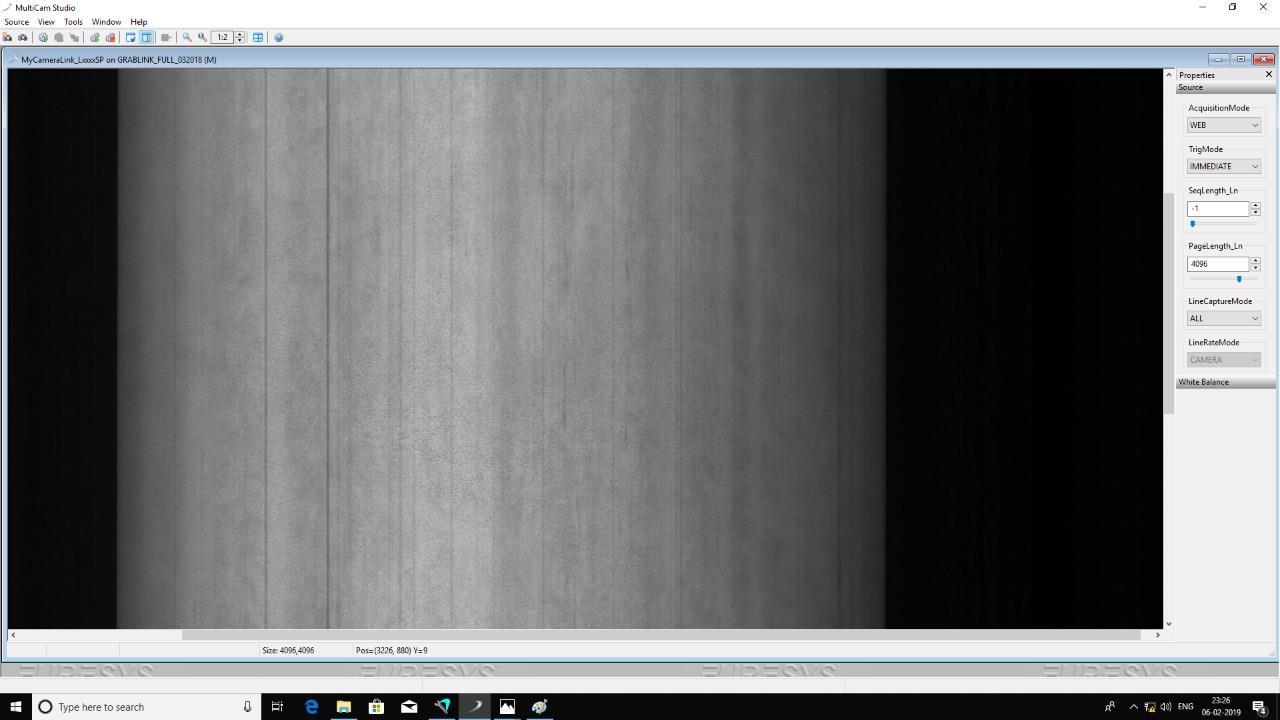
Task: Click the zoom in magnifier icon
Action: click(x=187, y=37)
